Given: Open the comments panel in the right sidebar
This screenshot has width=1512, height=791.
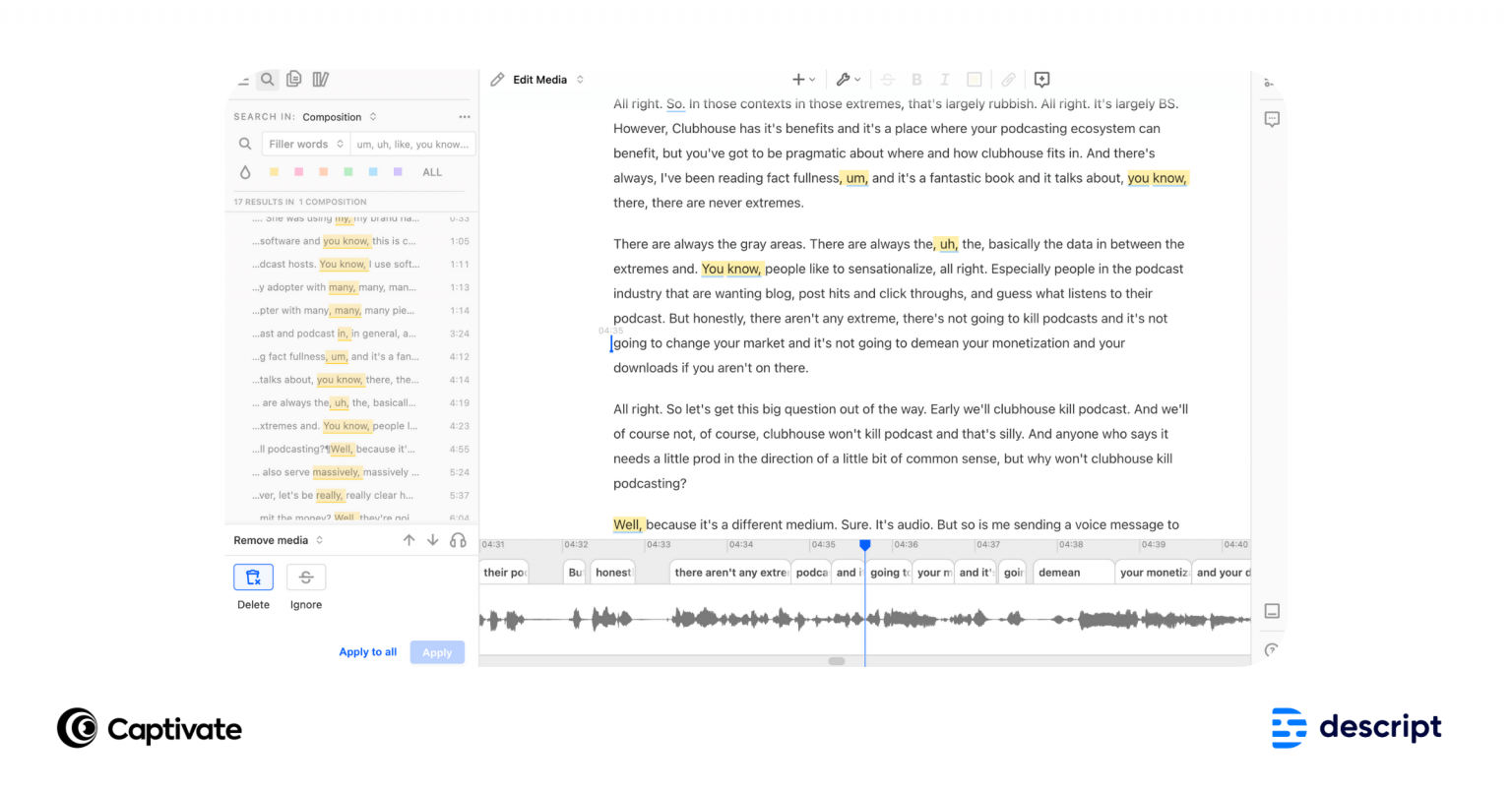Looking at the screenshot, I should pyautogui.click(x=1271, y=118).
